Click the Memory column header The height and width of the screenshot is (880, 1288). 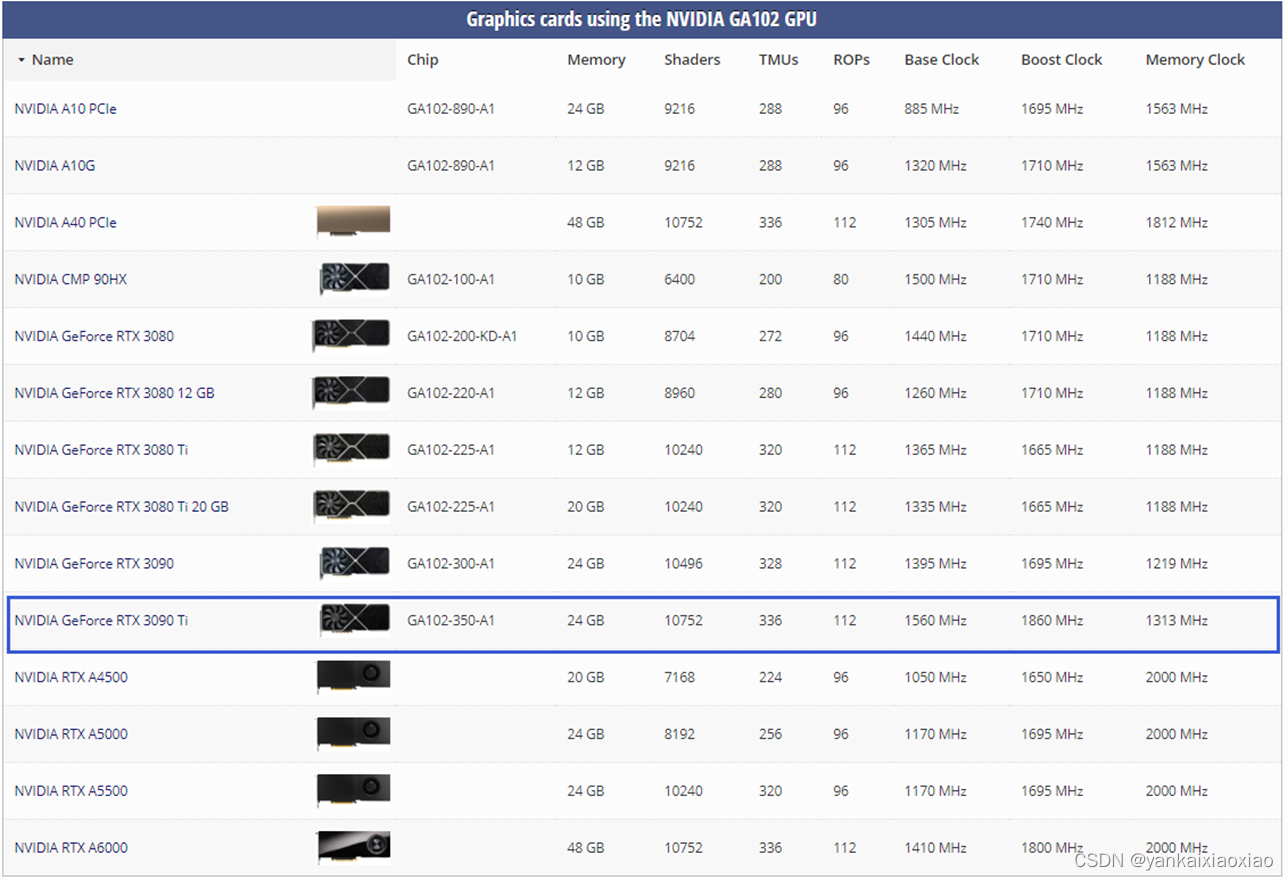click(x=596, y=60)
